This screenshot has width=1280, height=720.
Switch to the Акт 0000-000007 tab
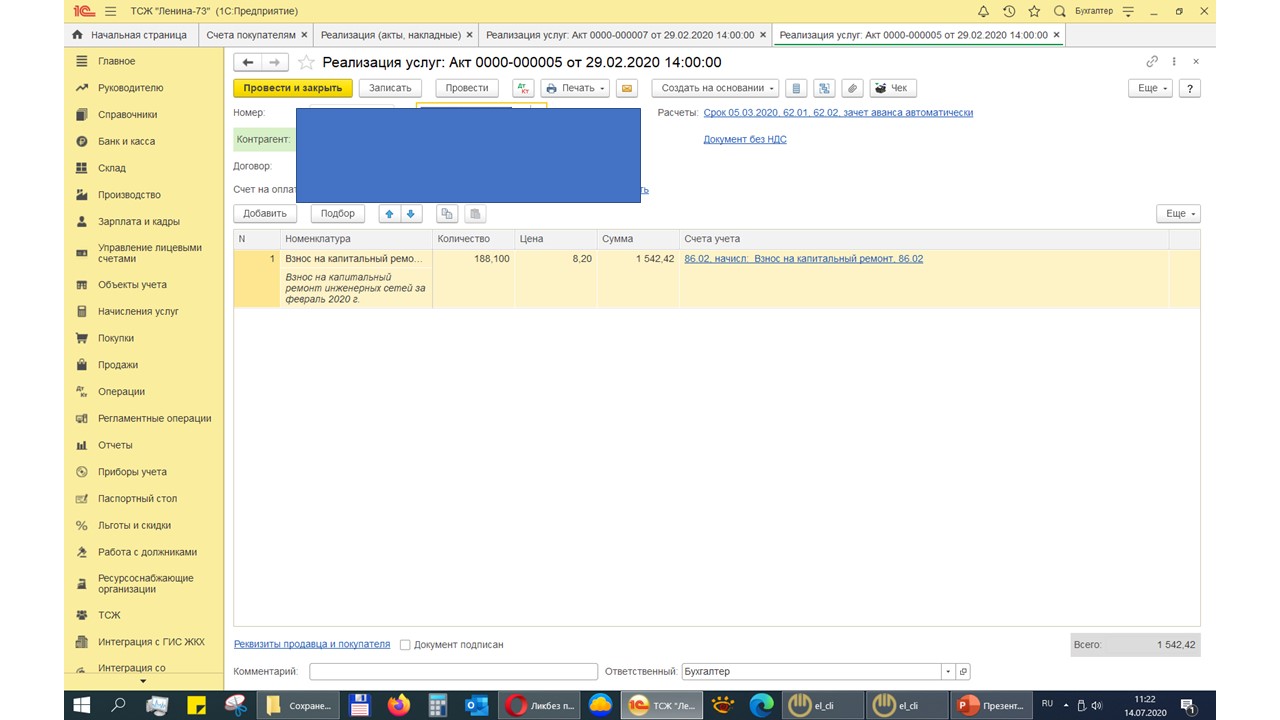click(620, 35)
